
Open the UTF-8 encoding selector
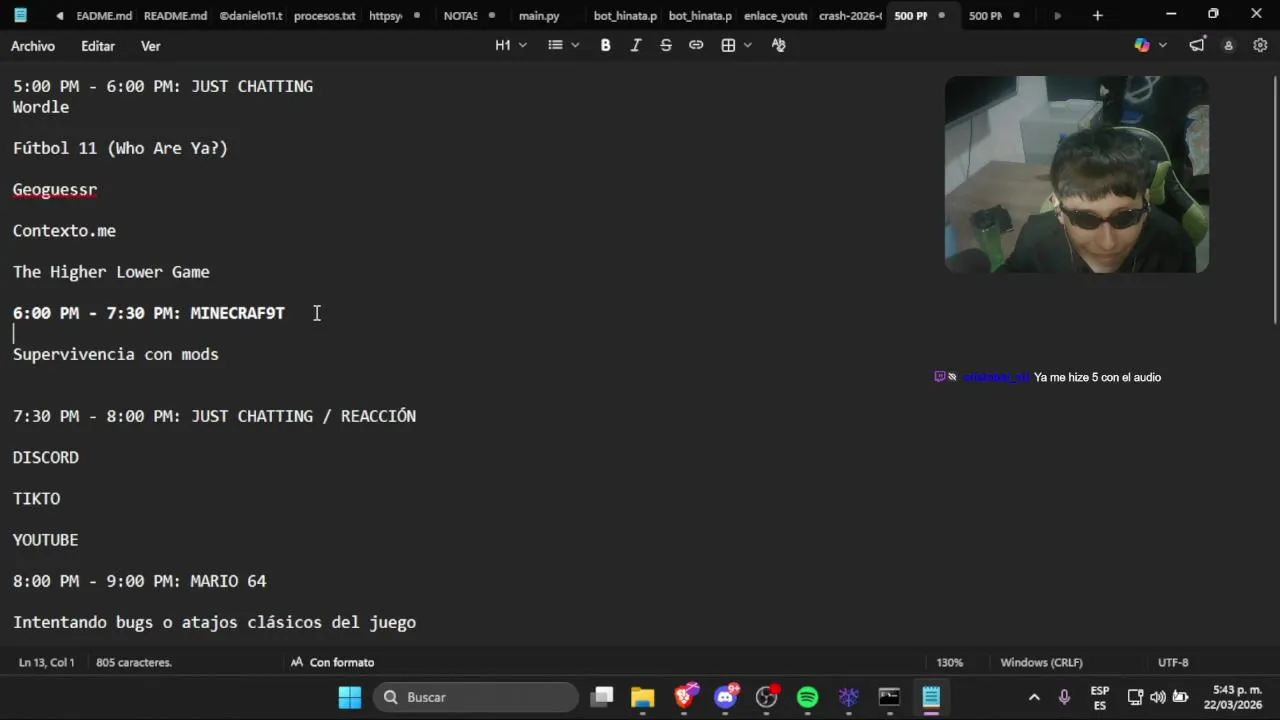1173,662
